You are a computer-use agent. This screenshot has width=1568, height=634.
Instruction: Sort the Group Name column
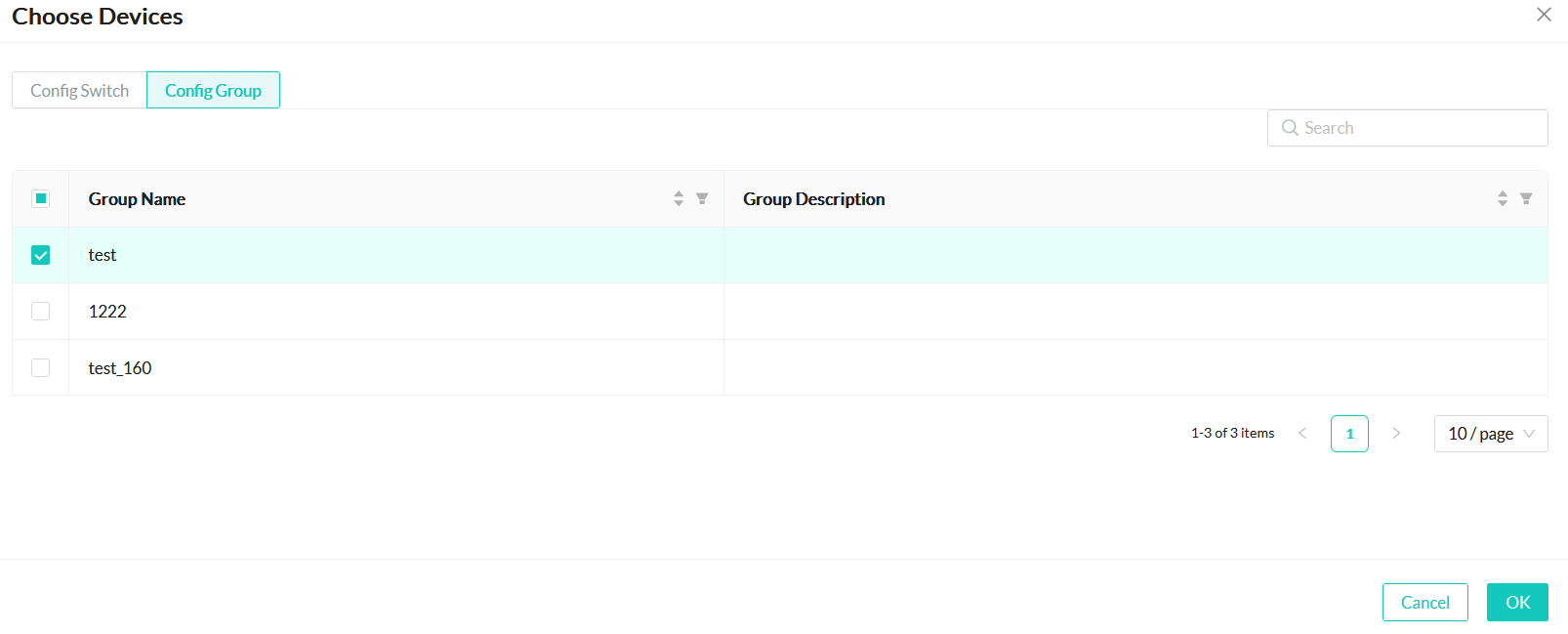coord(679,198)
